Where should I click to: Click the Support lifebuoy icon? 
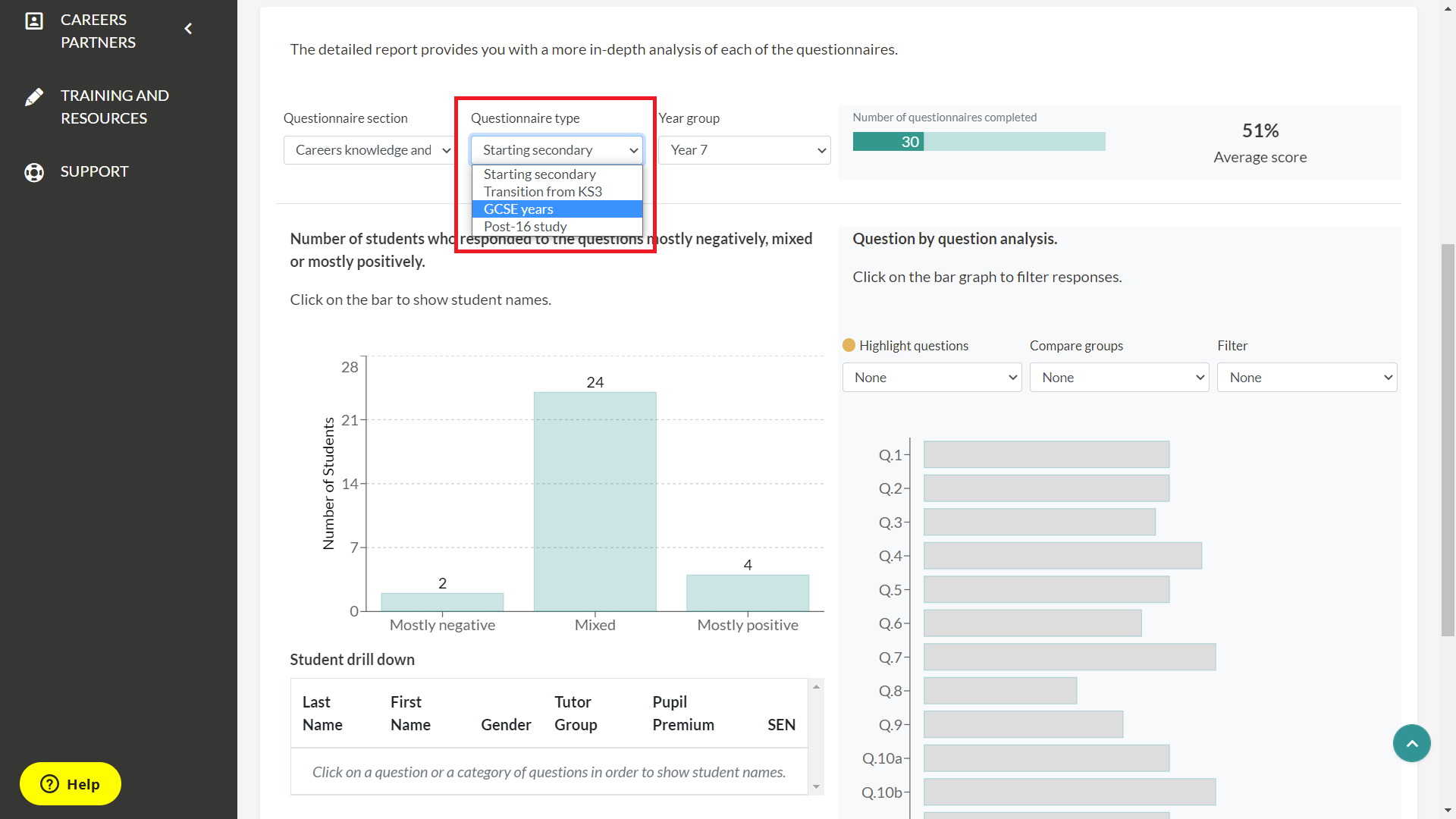pos(34,173)
